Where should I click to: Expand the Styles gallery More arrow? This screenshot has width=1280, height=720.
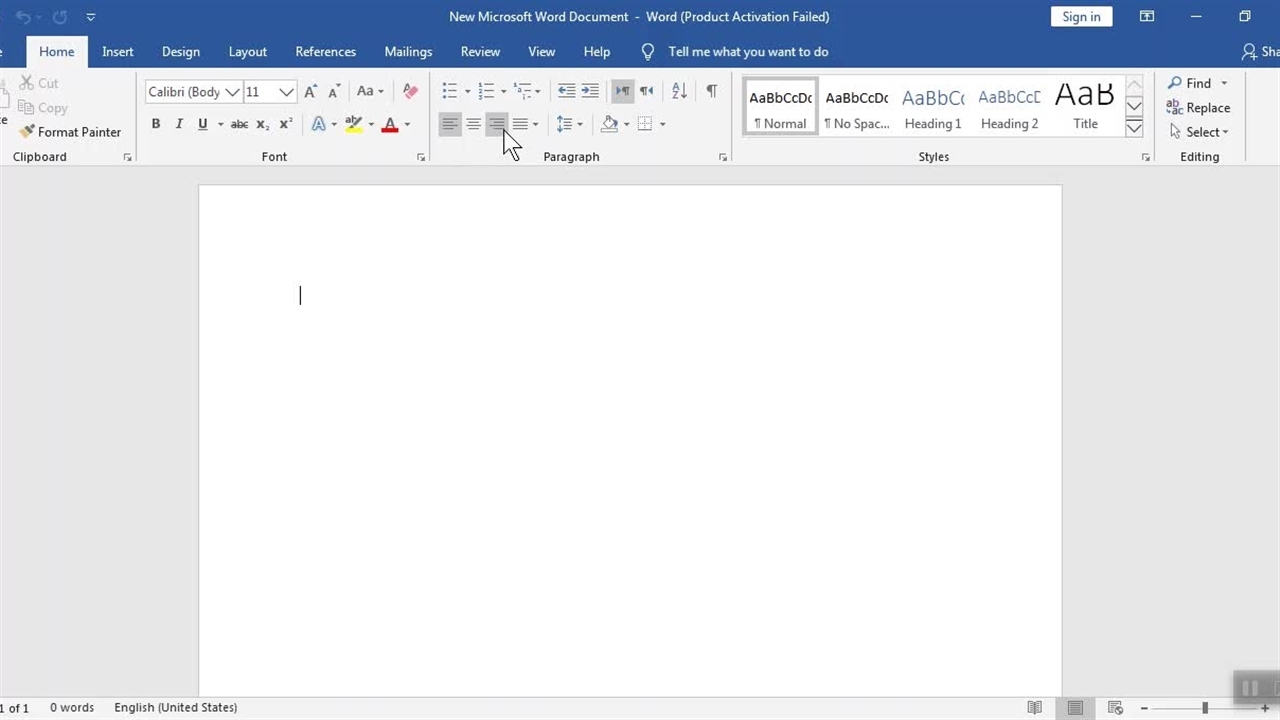1134,128
